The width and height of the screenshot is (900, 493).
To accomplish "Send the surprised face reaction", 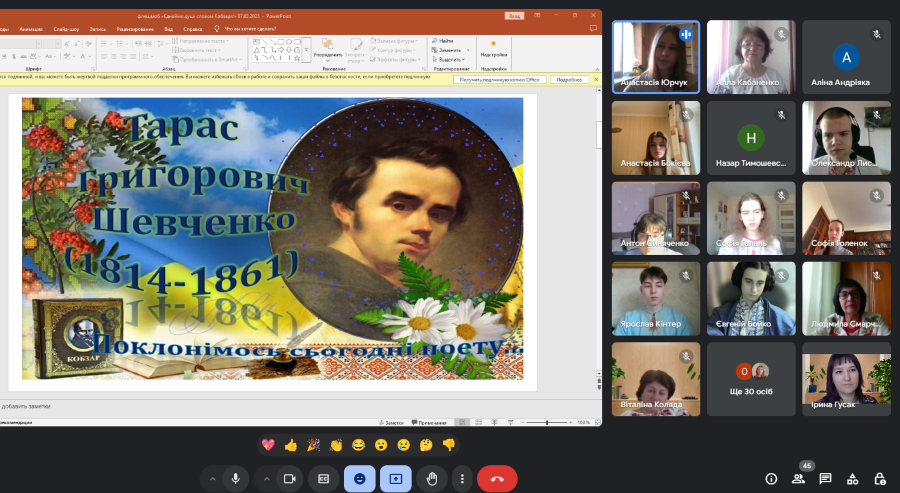I will pos(381,445).
